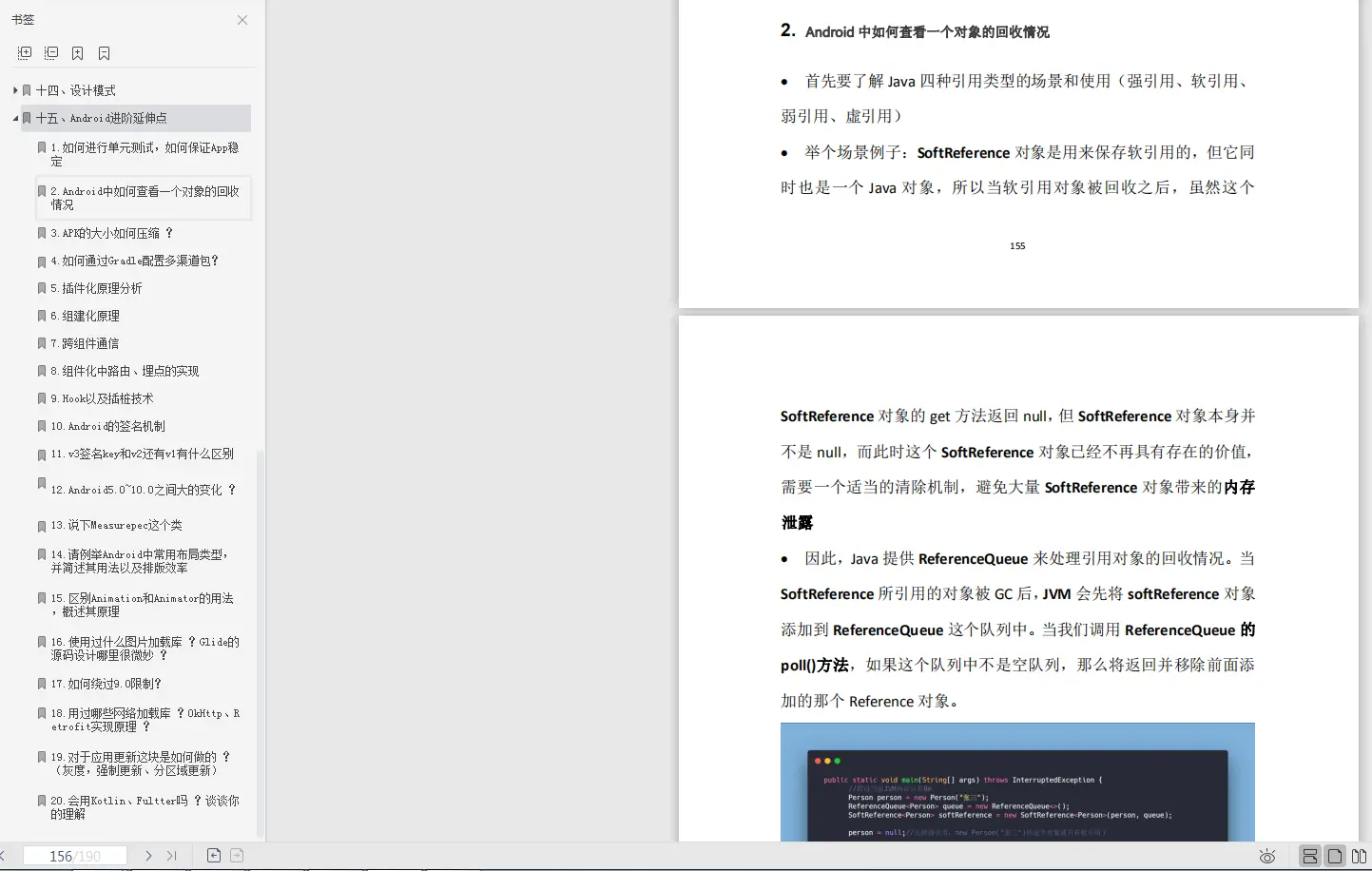
Task: Click bookmark flag icon beside 13.说下Measurepec这个类
Action: [x=42, y=526]
